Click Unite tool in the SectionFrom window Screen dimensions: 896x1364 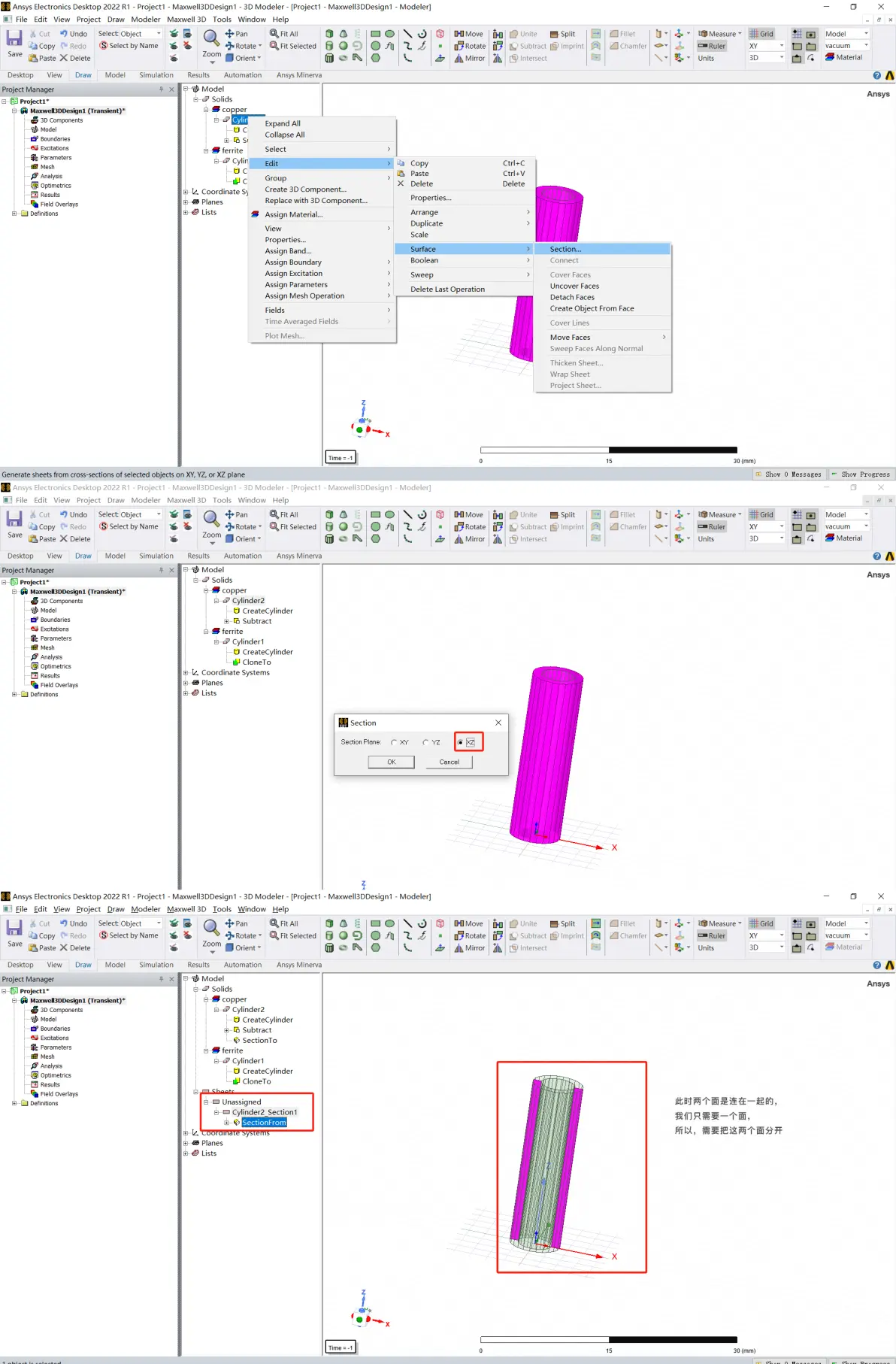(x=523, y=923)
